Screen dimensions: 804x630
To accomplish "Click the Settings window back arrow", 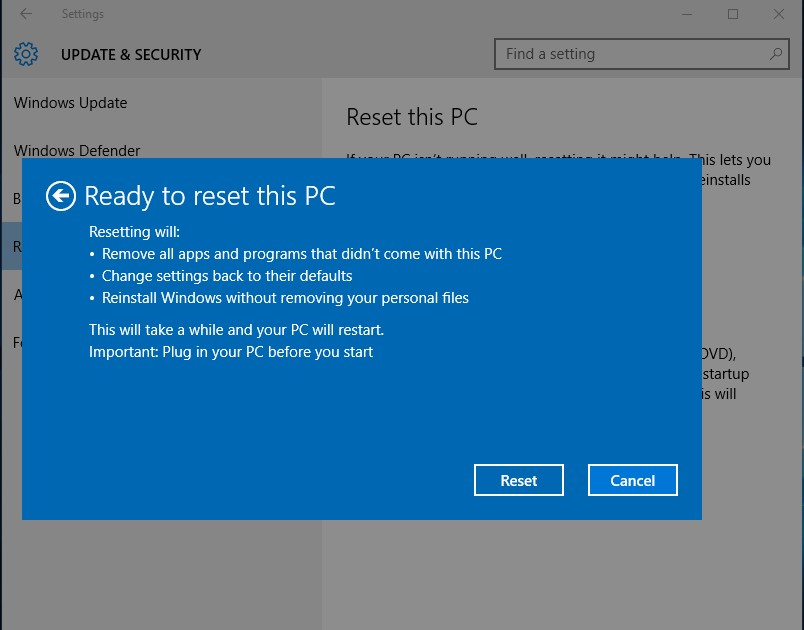I will click(x=26, y=14).
